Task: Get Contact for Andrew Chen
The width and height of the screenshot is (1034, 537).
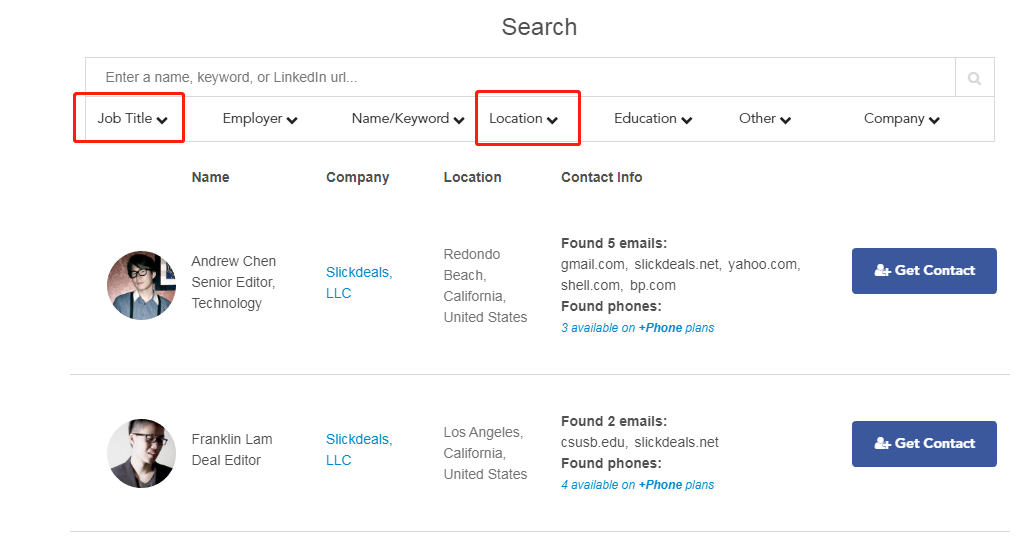Action: [x=924, y=271]
